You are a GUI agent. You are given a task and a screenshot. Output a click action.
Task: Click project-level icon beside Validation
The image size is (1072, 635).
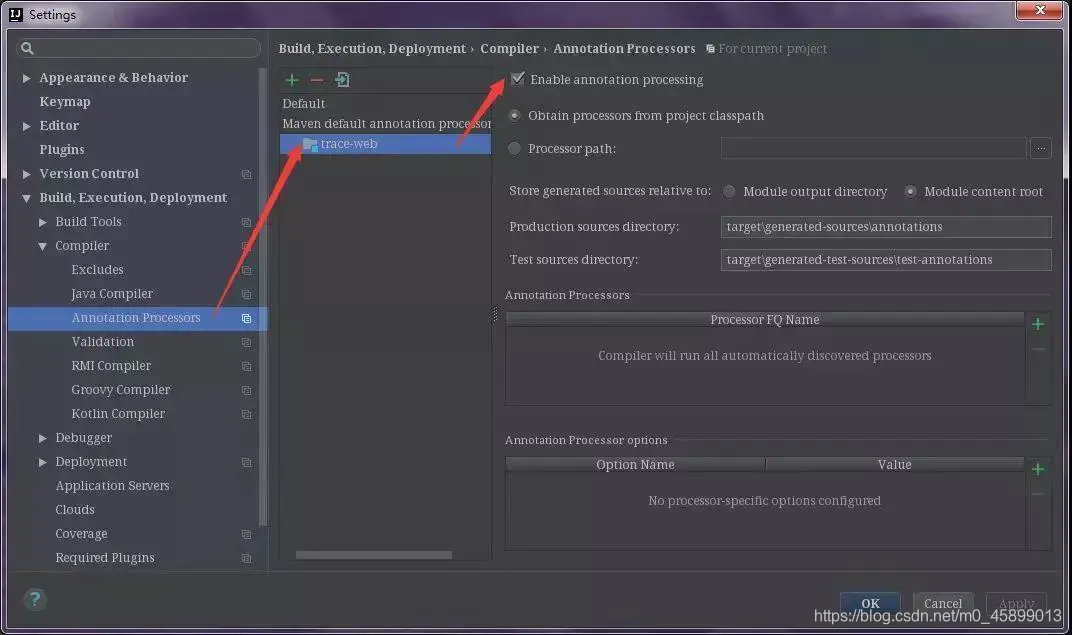[246, 342]
